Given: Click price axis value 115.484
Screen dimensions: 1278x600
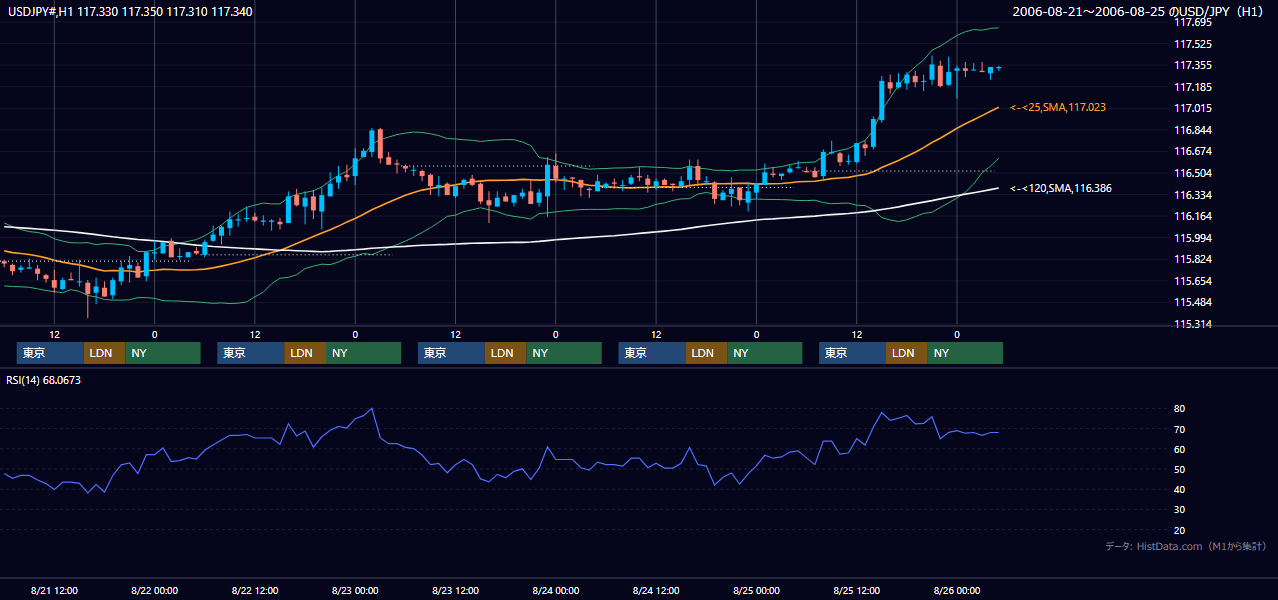Looking at the screenshot, I should point(1193,302).
